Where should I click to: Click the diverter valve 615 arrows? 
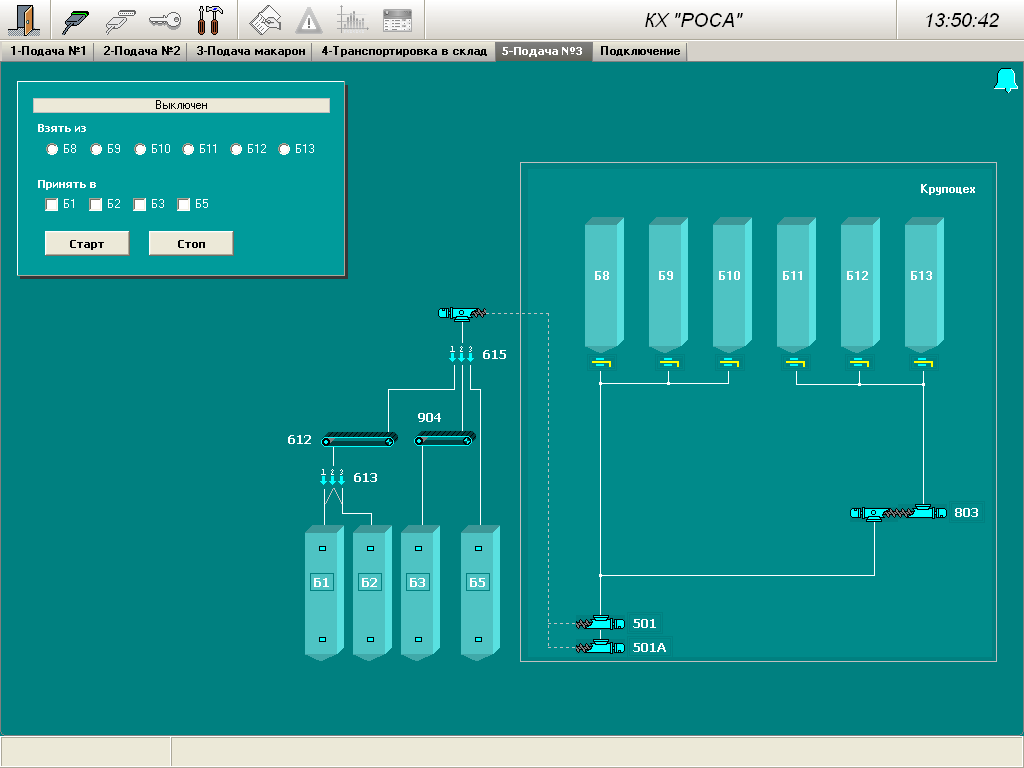click(461, 354)
